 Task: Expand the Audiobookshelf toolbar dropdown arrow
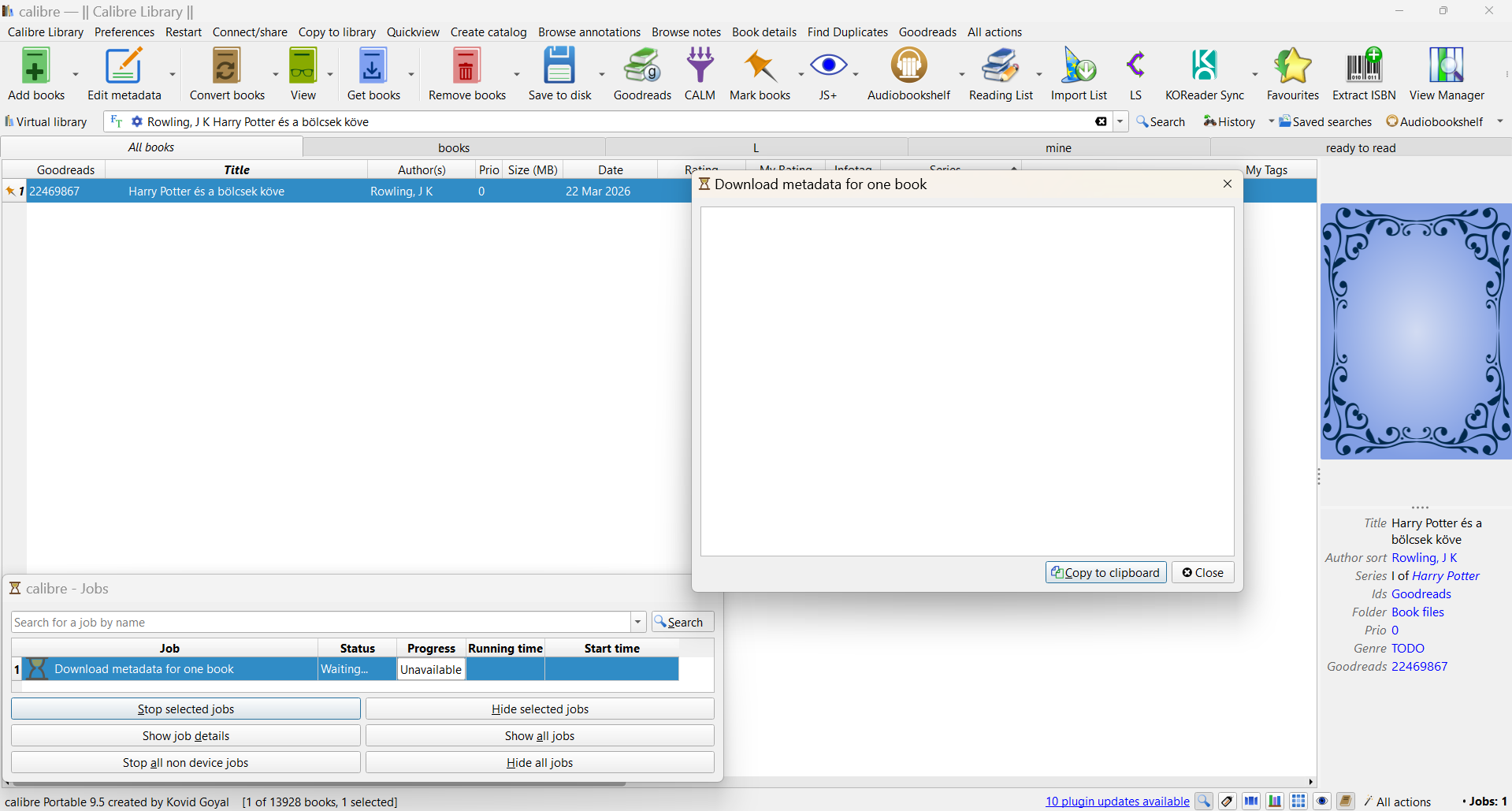(x=962, y=74)
